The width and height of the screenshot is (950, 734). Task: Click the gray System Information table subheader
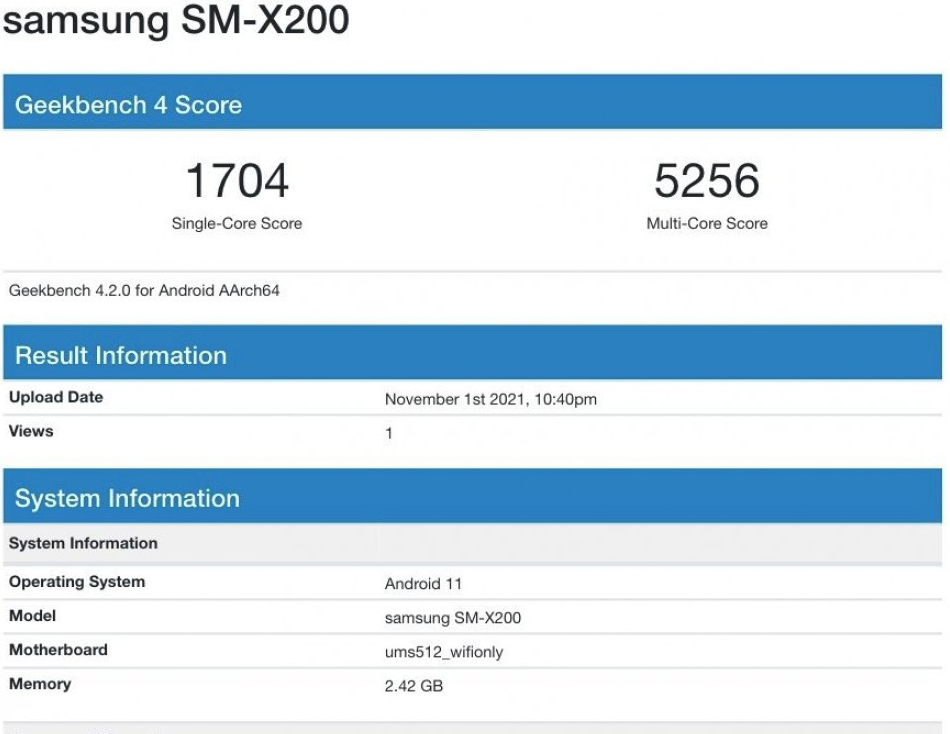(x=83, y=543)
